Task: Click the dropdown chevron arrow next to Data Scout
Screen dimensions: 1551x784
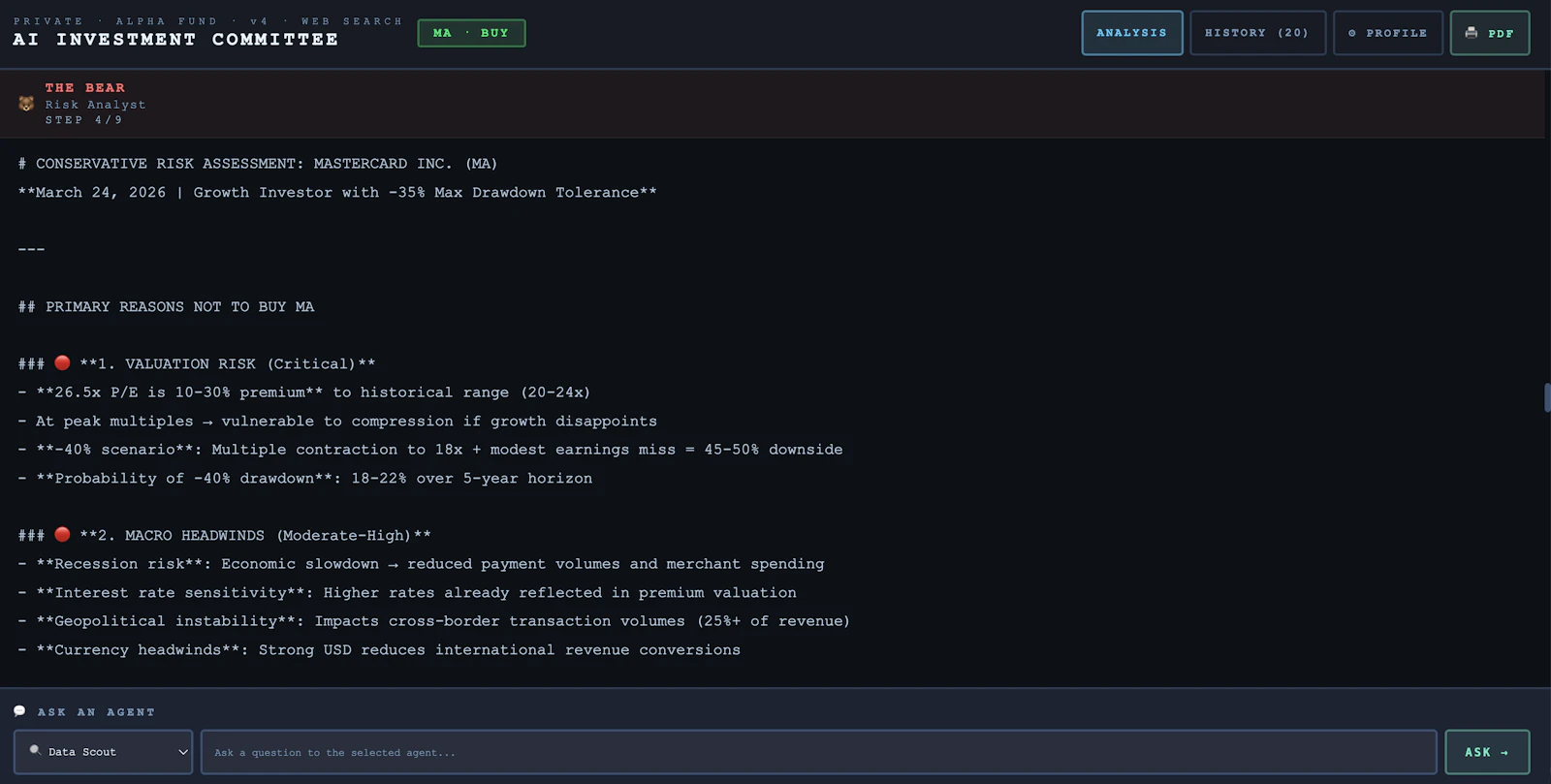Action: (182, 752)
